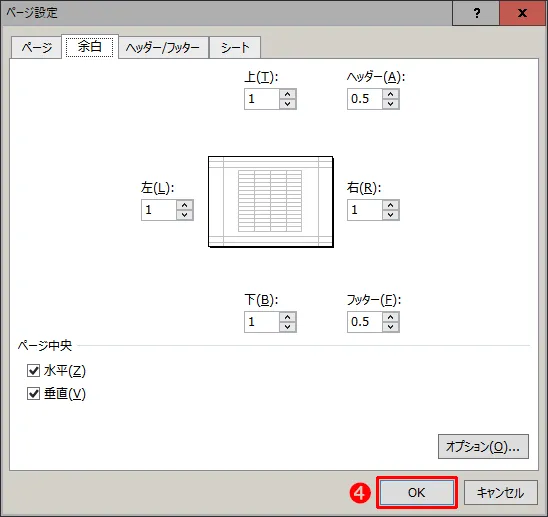The height and width of the screenshot is (517, 548).
Task: Switch to the ページ tab
Action: (36, 47)
